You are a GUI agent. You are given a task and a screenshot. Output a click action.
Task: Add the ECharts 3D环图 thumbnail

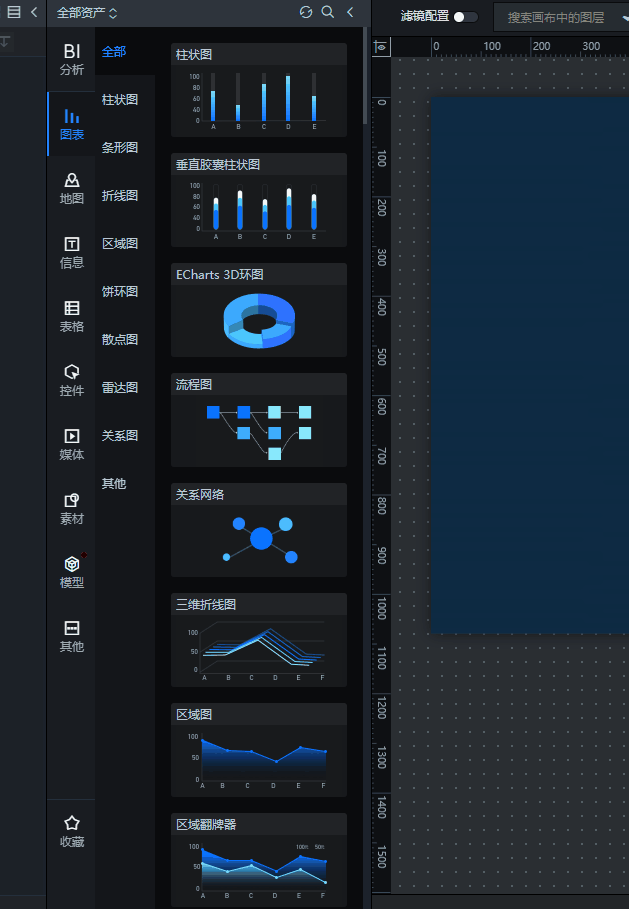tap(259, 310)
